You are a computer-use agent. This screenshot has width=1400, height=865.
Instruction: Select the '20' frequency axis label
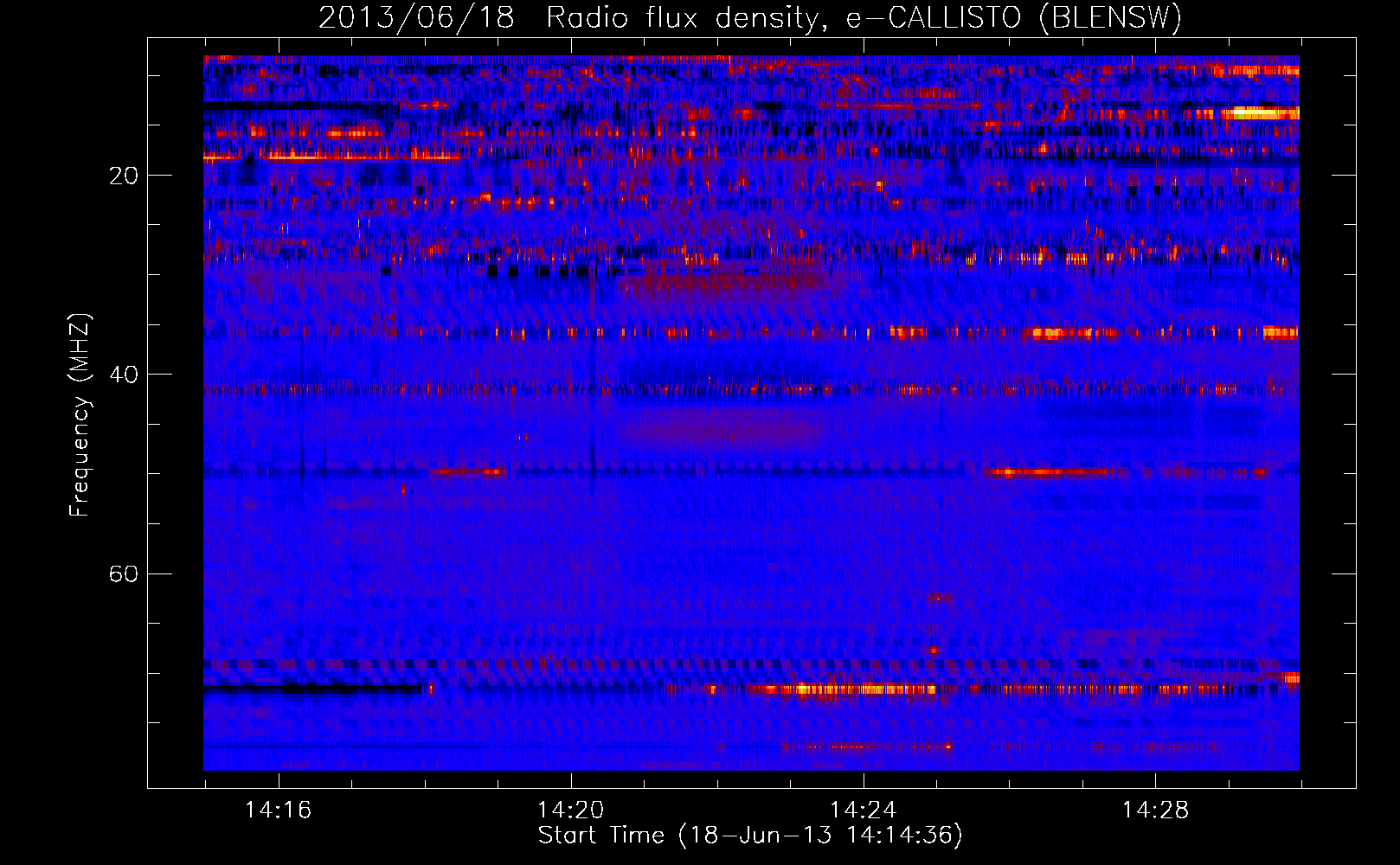(124, 176)
